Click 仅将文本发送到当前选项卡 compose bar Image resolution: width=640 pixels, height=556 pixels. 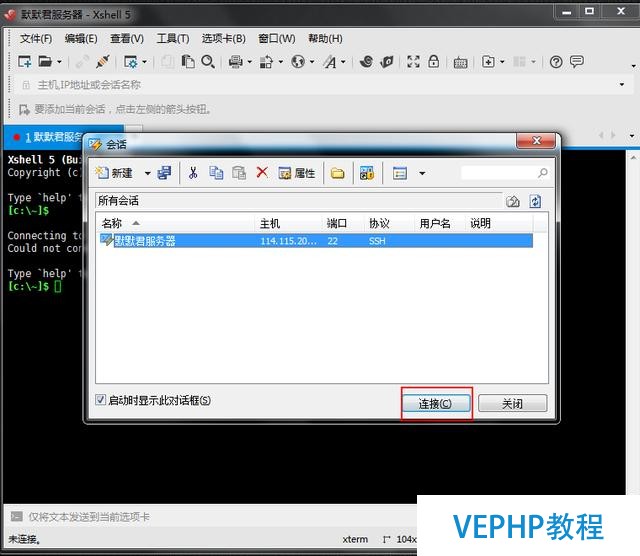pos(212,517)
